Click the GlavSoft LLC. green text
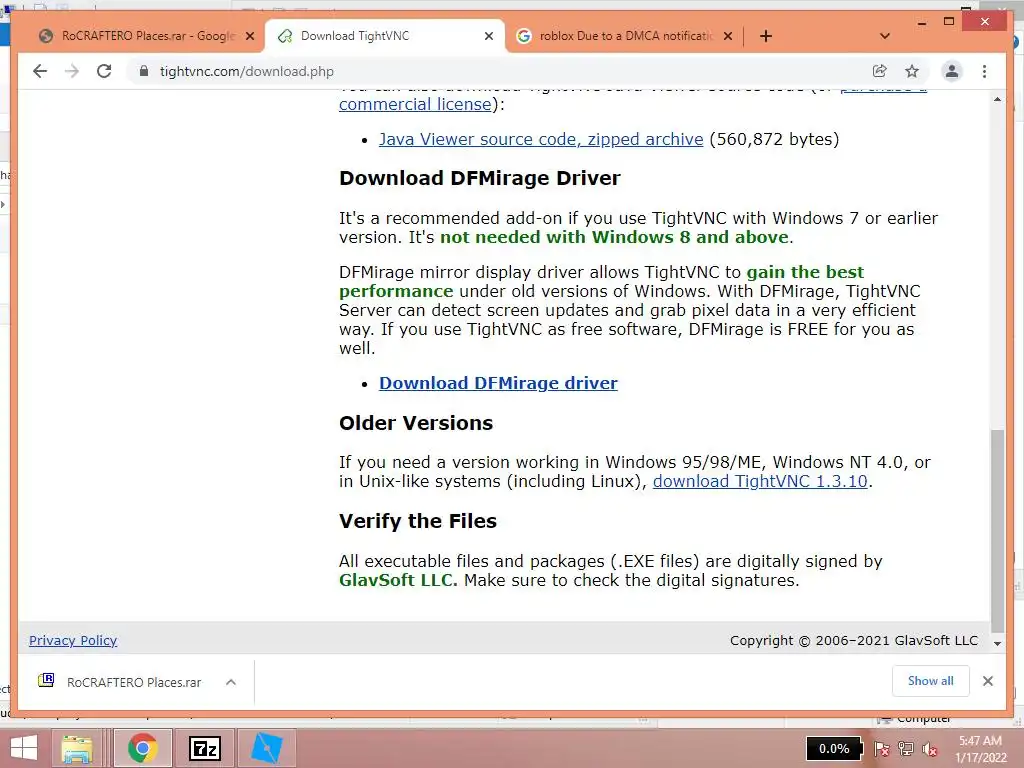 [x=398, y=580]
